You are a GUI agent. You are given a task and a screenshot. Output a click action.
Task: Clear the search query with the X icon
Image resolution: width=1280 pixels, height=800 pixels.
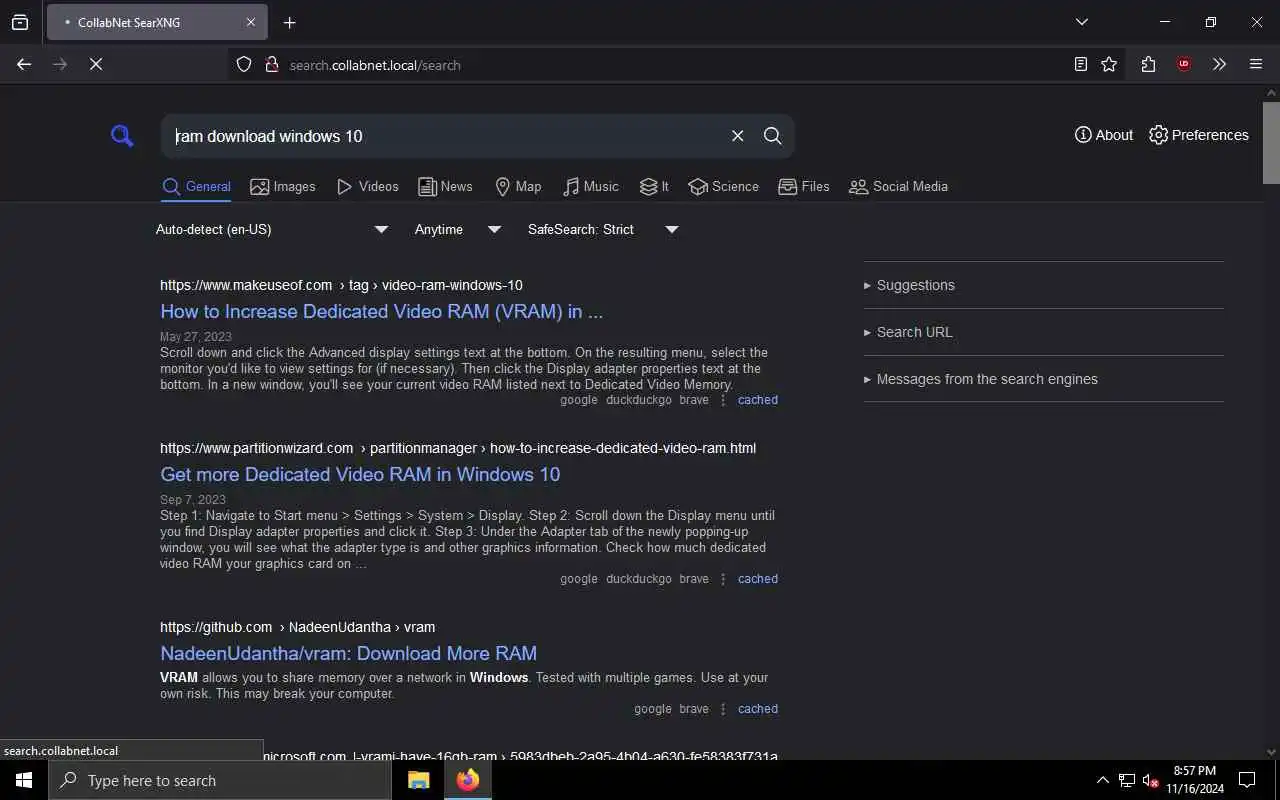click(x=737, y=136)
